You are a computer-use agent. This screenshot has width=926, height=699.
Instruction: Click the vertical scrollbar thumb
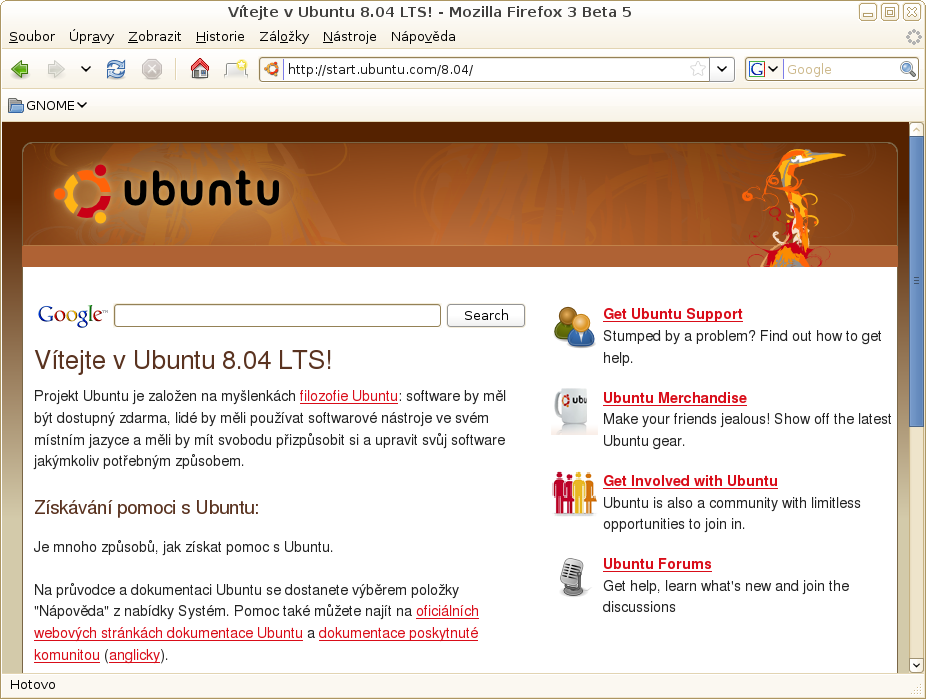916,281
